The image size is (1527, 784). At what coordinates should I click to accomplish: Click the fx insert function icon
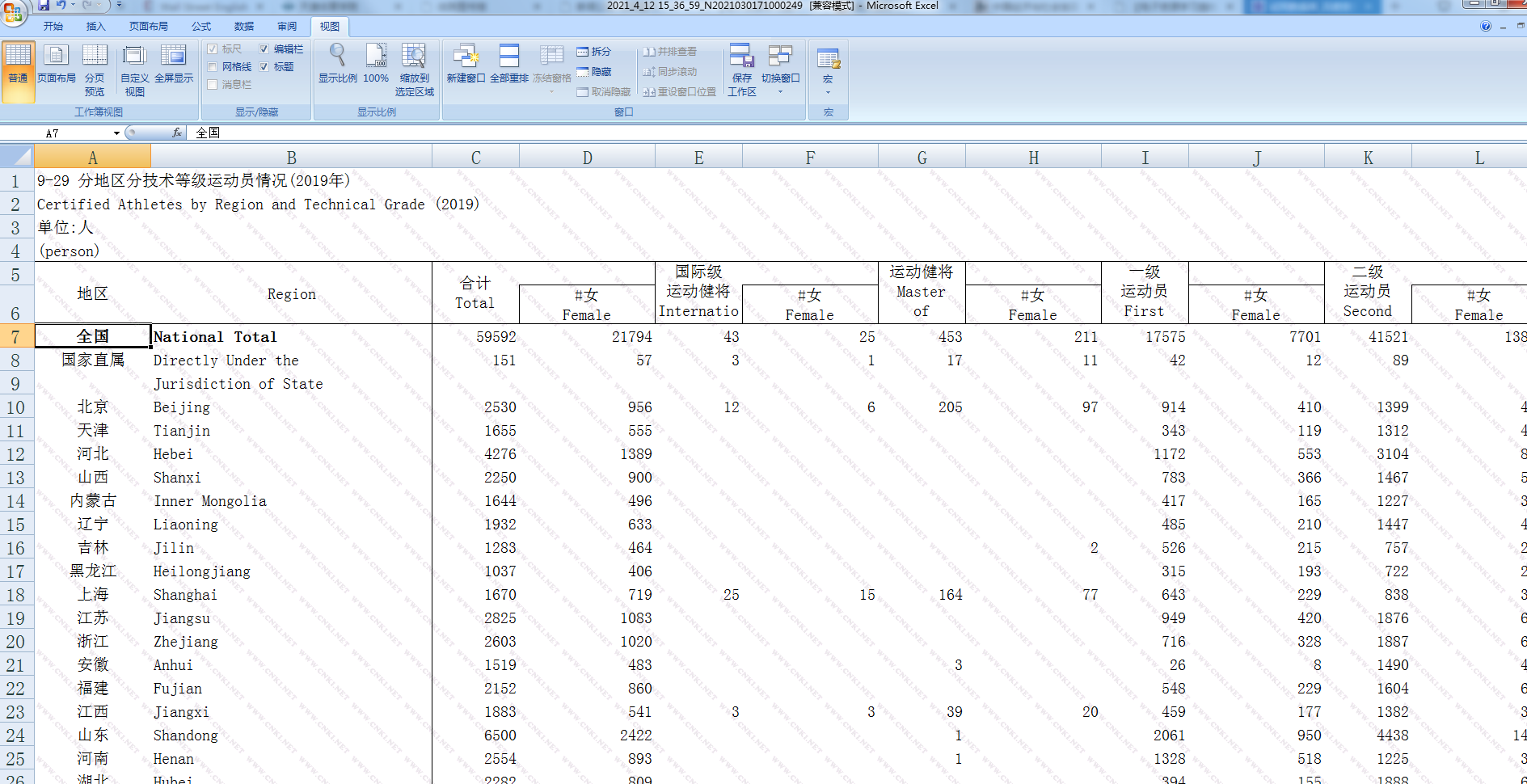[176, 133]
